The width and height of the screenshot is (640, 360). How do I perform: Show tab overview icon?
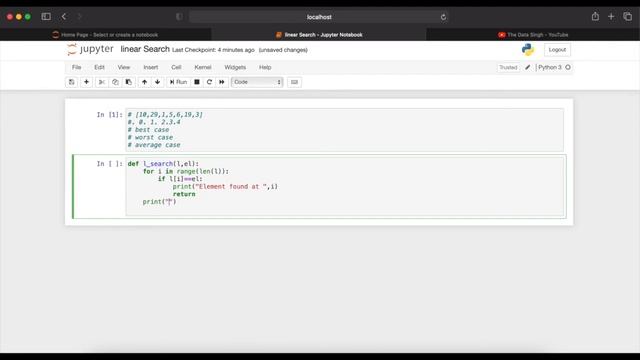point(627,16)
